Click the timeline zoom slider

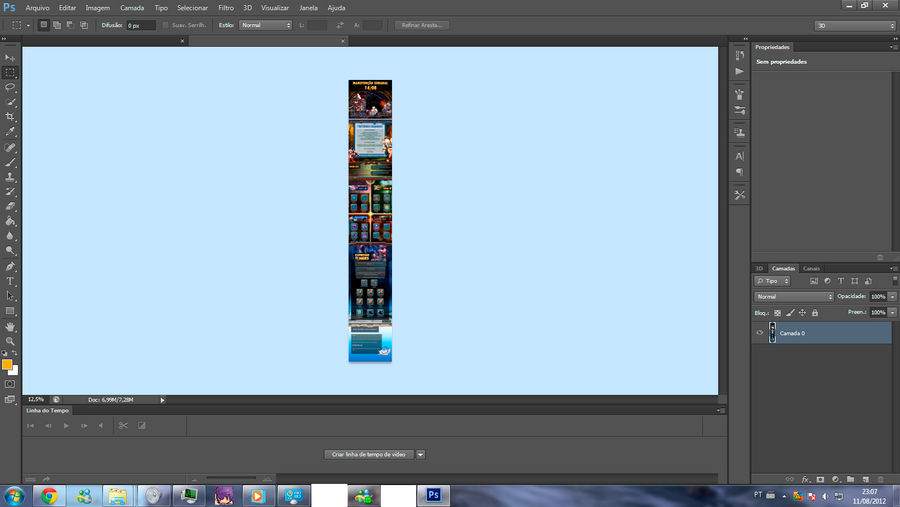pos(231,479)
